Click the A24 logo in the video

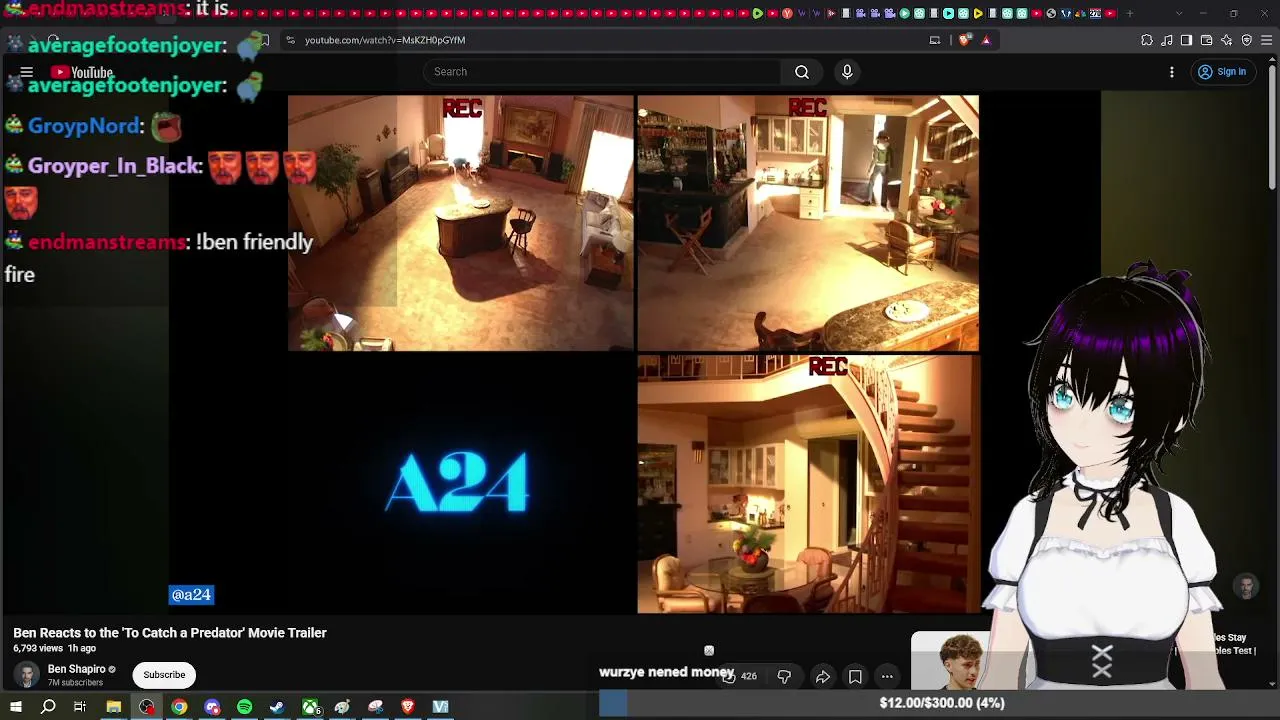(457, 482)
